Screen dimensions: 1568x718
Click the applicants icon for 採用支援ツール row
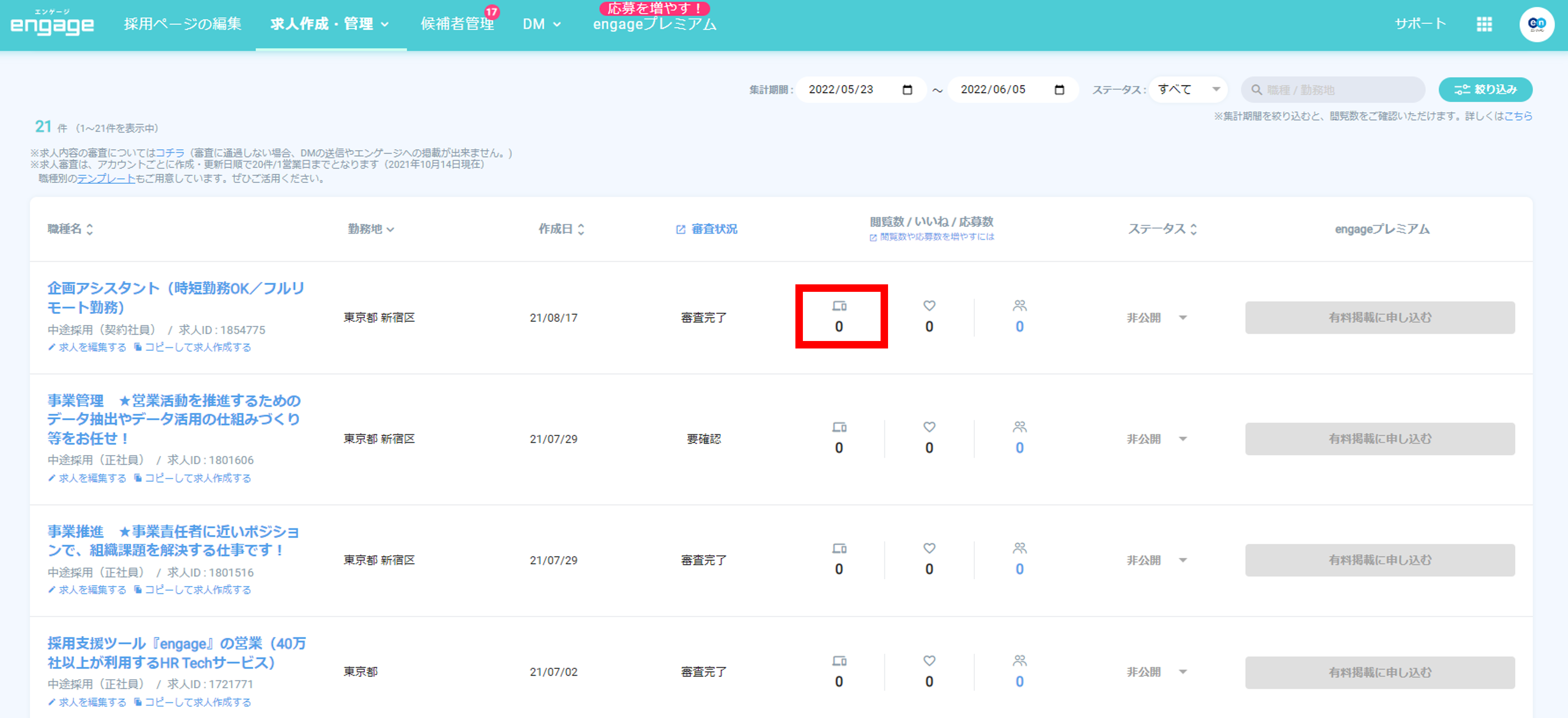pos(1020,661)
